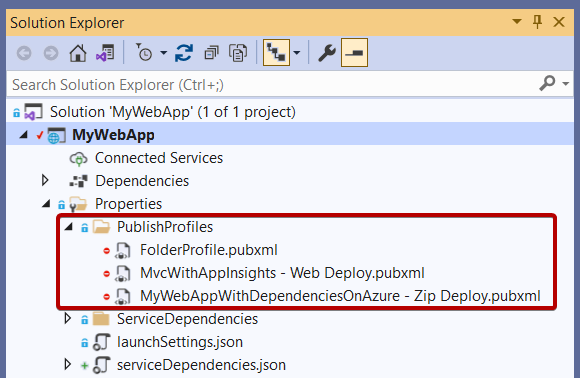
Task: Open the Pending Changes Filter clock icon
Action: pos(144,53)
